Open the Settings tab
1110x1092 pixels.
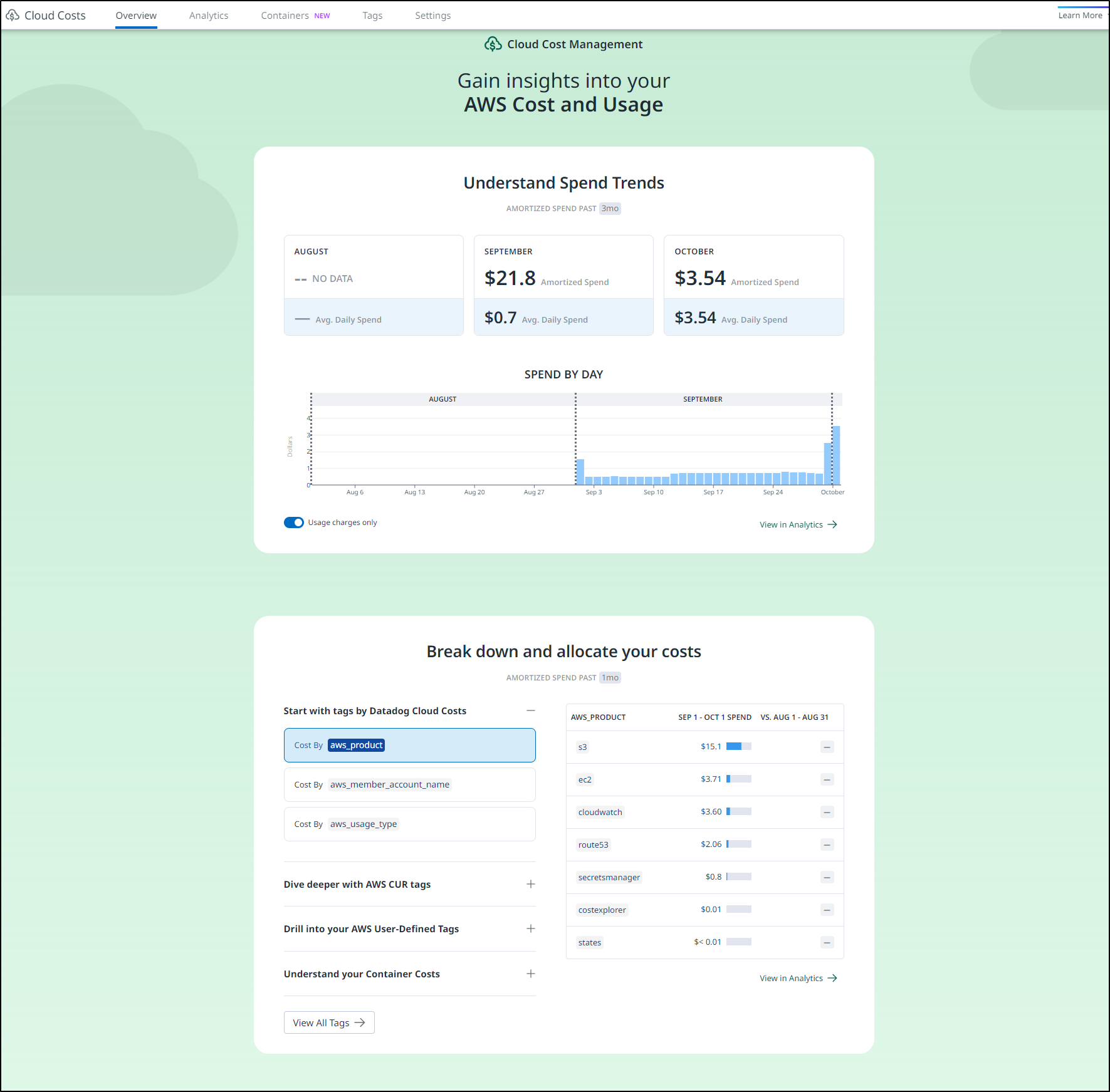432,16
